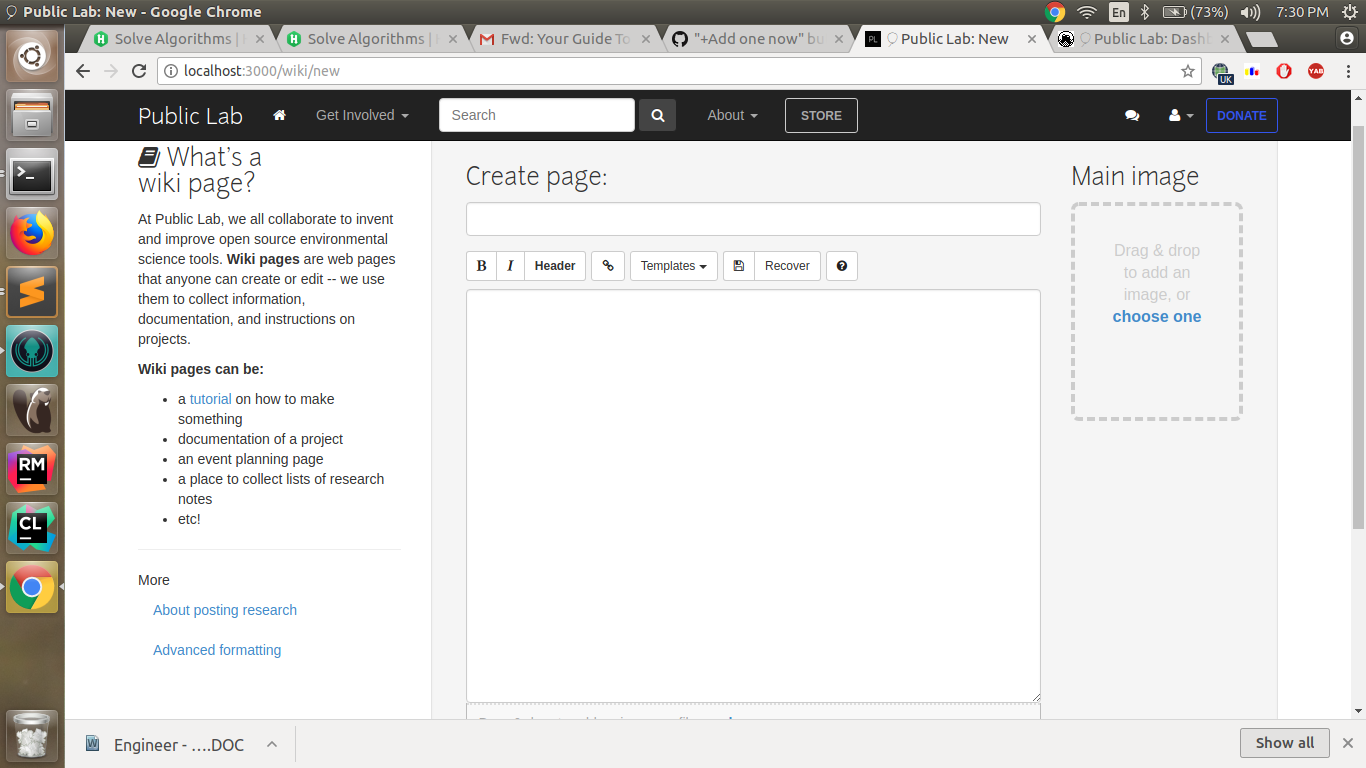
Task: Click the red Opera extension icon
Action: coord(1284,71)
